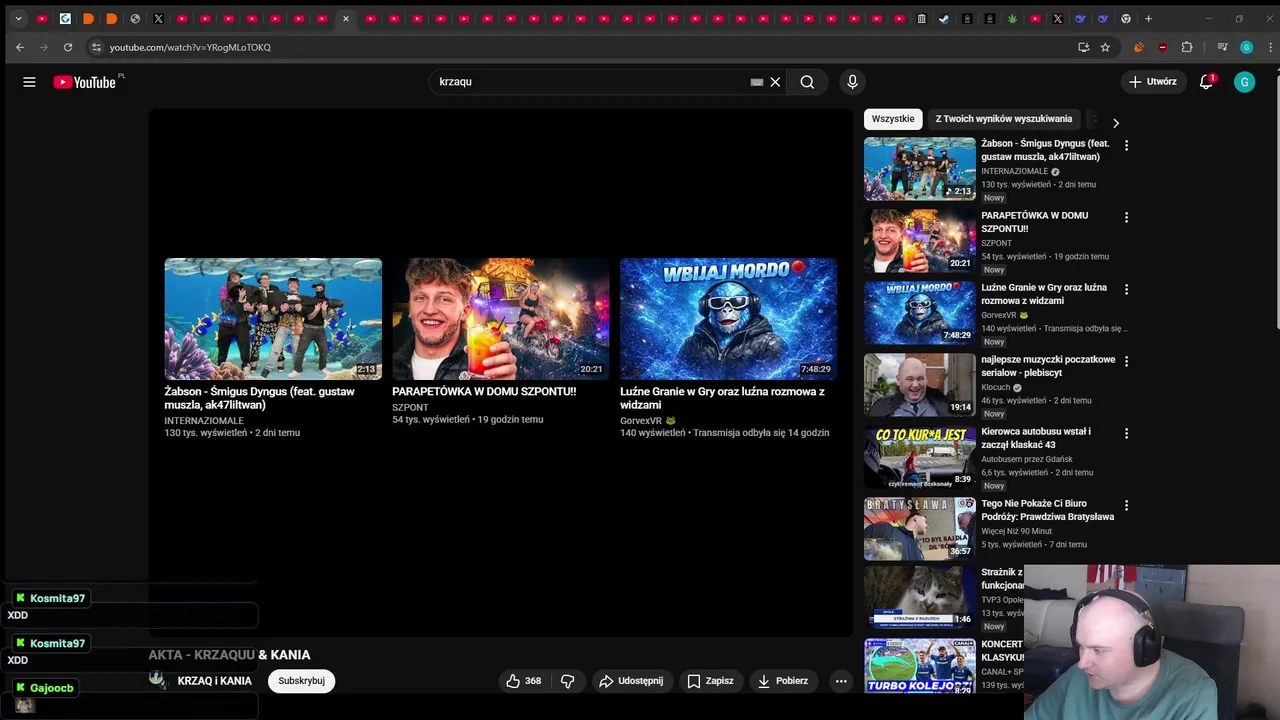Screen dimensions: 1280x720
Task: Run search with the magnifier button
Action: (807, 82)
